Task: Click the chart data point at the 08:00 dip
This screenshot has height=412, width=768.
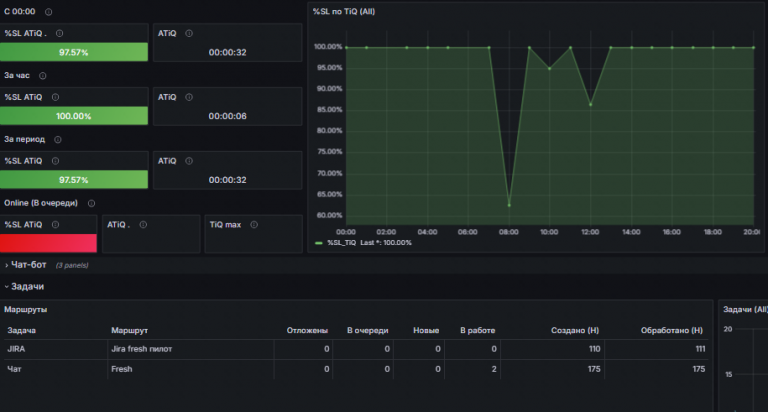Action: [509, 205]
